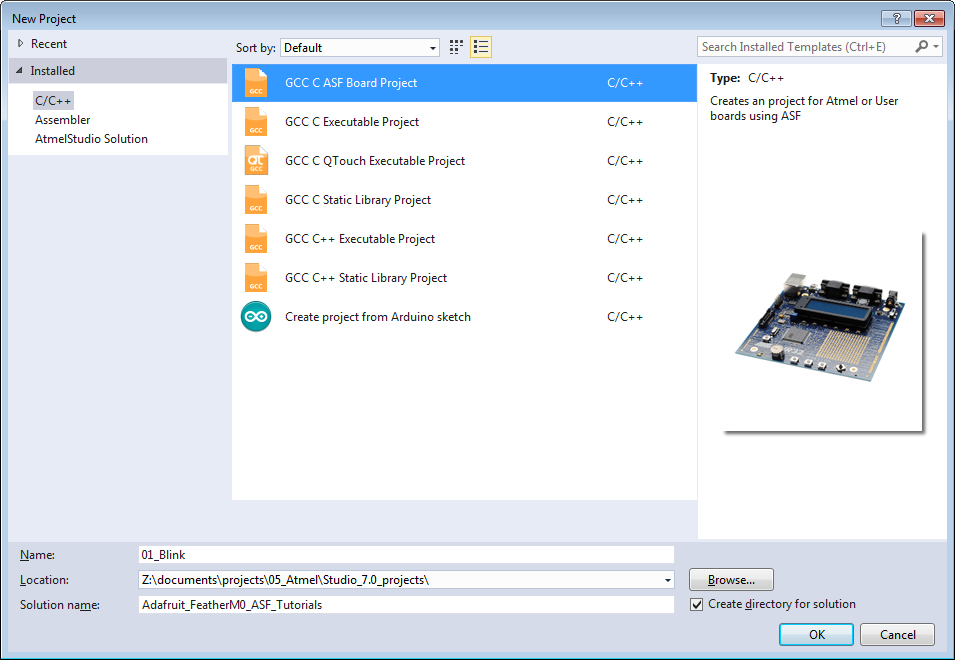Click the search magnifier icon
The image size is (955, 660).
[922, 47]
